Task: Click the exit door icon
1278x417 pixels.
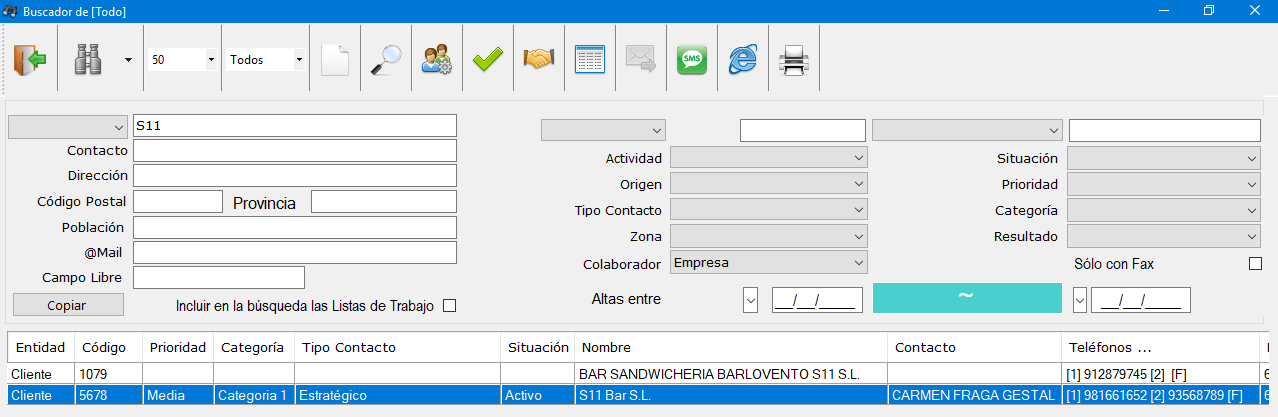Action: click(x=30, y=60)
